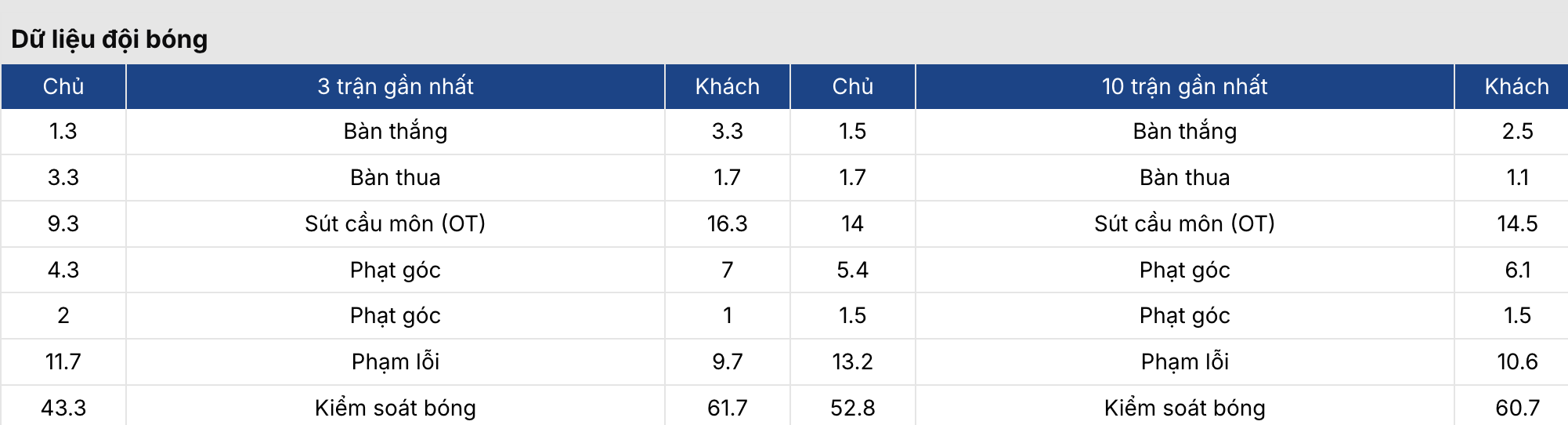This screenshot has height=425, width=1568.
Task: Click "Bàn thắng" under 3 trận gần nhất
Action: 395,131
